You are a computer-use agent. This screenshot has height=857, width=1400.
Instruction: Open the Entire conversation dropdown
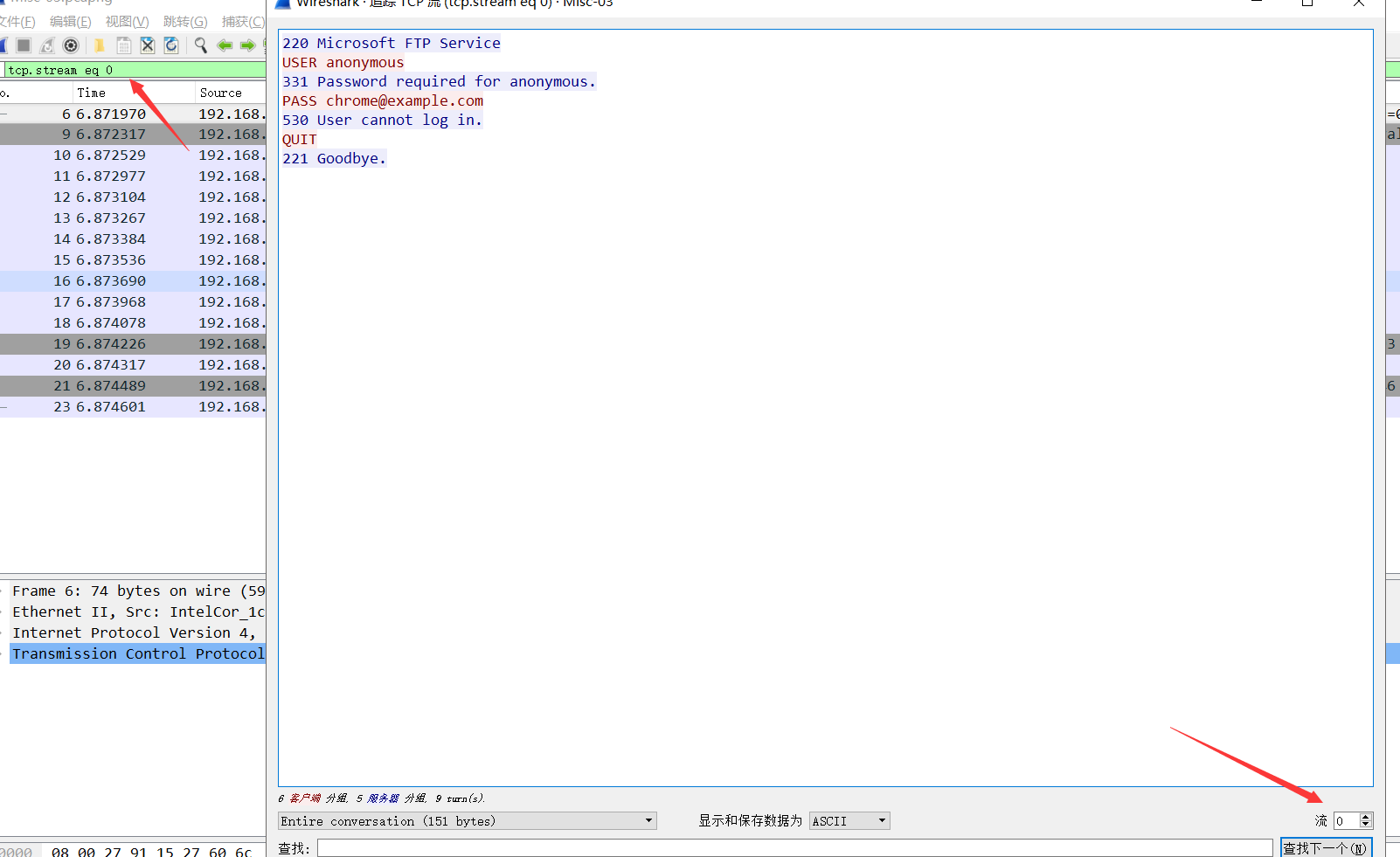pos(468,821)
